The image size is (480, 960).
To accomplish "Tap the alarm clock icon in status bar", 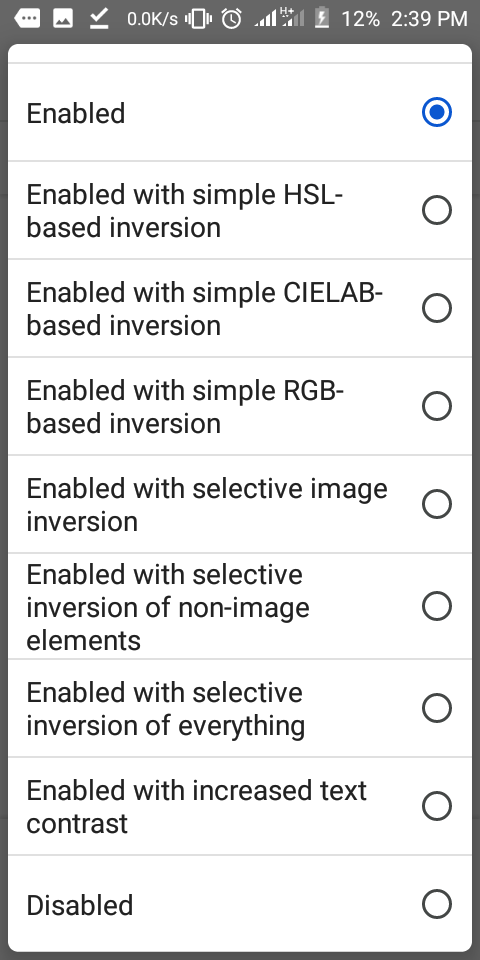I will (x=231, y=19).
